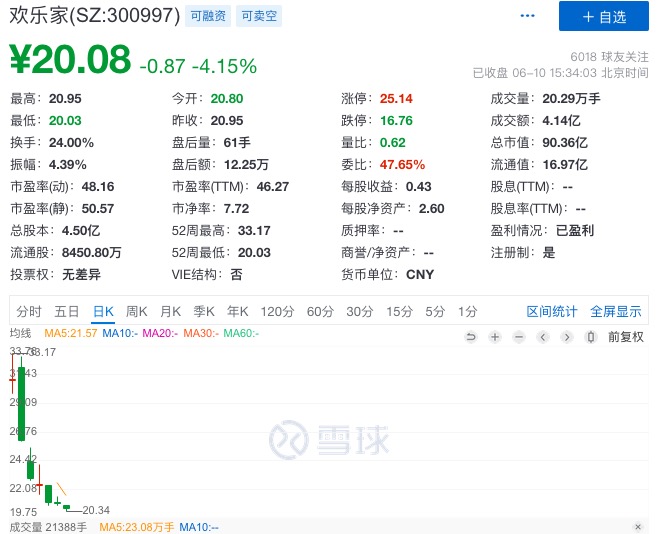662x534 pixels.
Task: Open the 前复权 adjustment dropdown
Action: [626, 337]
